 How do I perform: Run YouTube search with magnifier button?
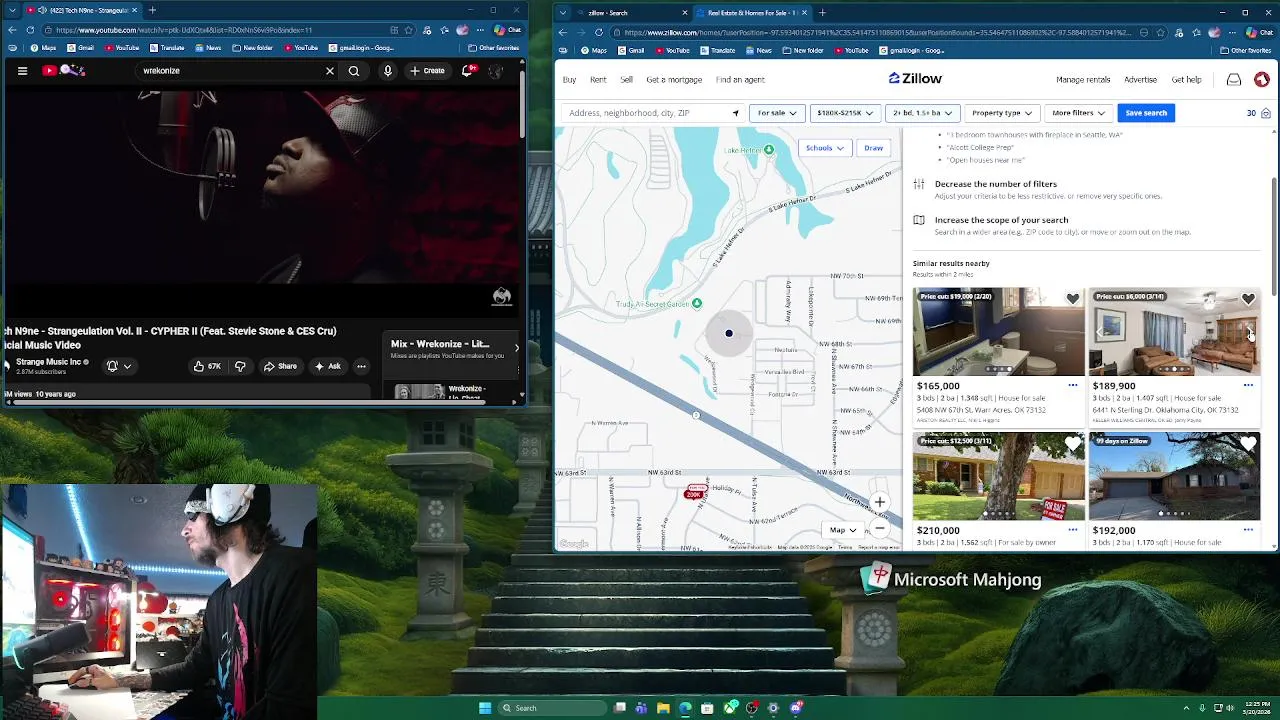click(354, 71)
